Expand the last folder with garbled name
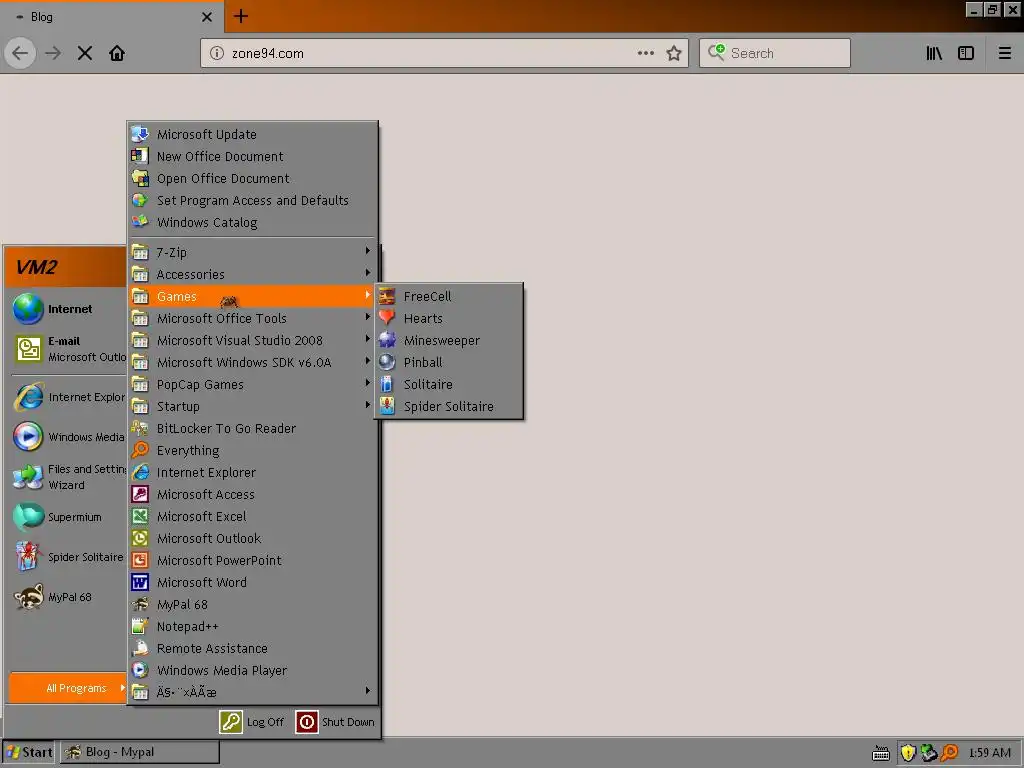The width and height of the screenshot is (1024, 768). tap(252, 692)
